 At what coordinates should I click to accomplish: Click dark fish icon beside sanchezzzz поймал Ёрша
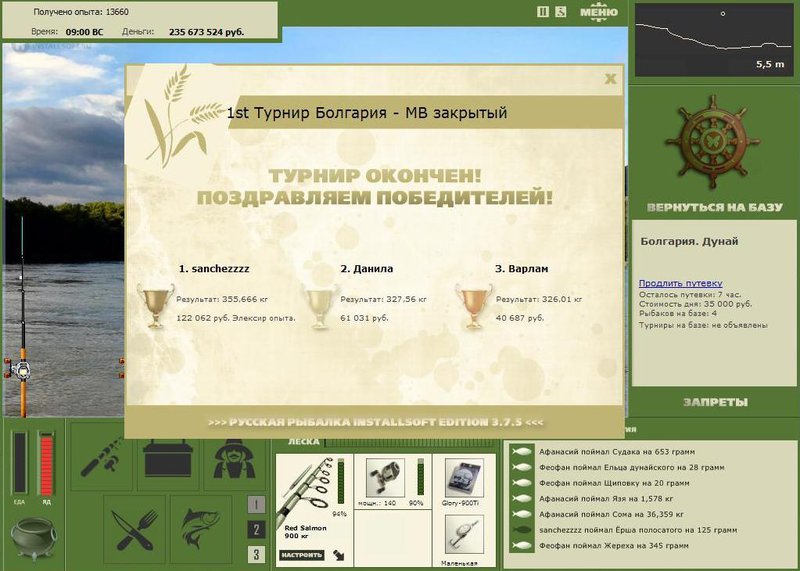[521, 530]
